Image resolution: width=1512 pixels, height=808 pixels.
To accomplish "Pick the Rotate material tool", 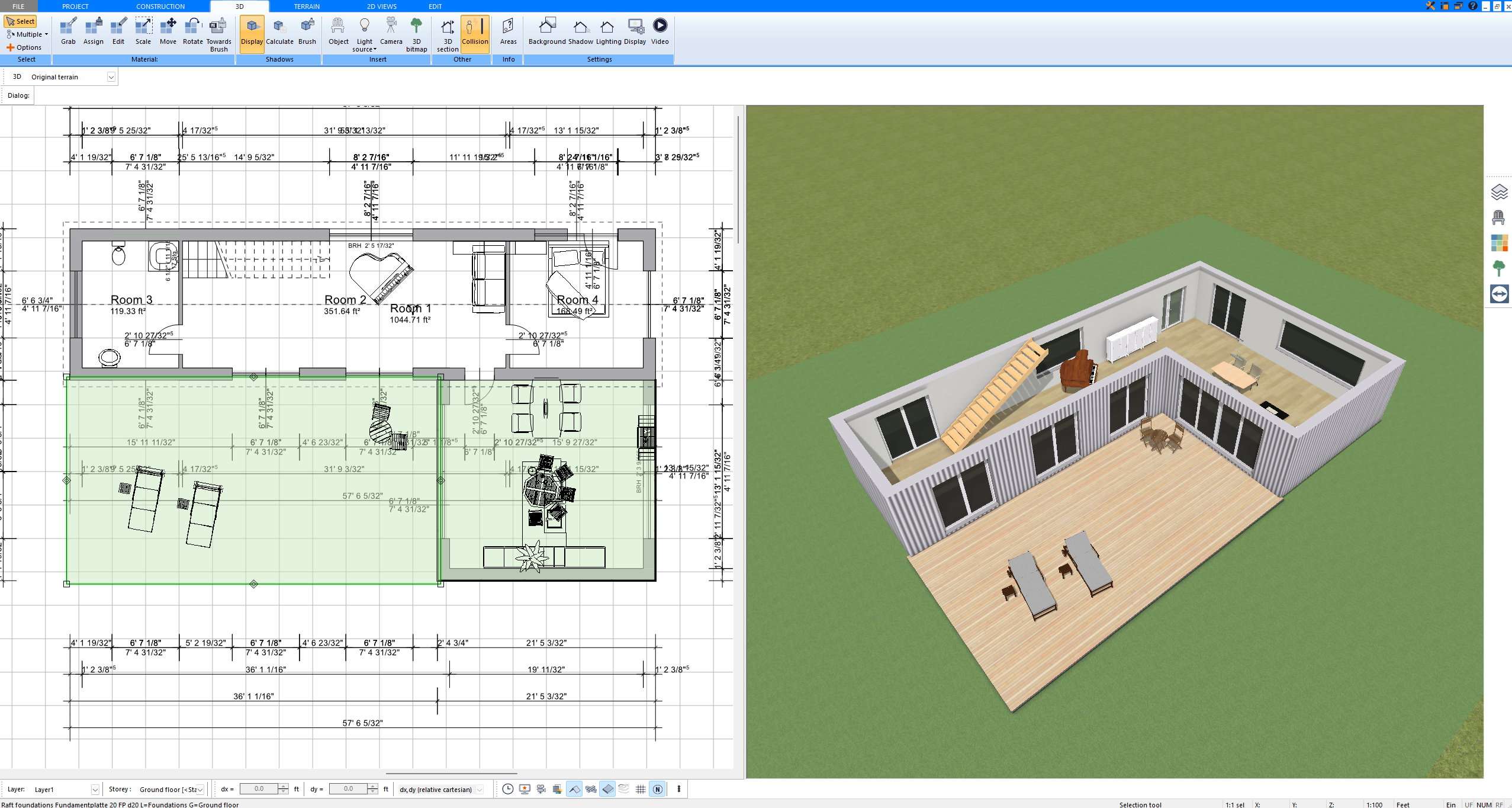I will [192, 31].
